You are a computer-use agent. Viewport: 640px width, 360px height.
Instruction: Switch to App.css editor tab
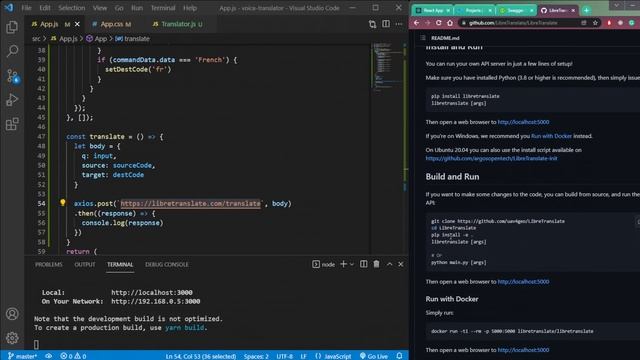pyautogui.click(x=111, y=24)
